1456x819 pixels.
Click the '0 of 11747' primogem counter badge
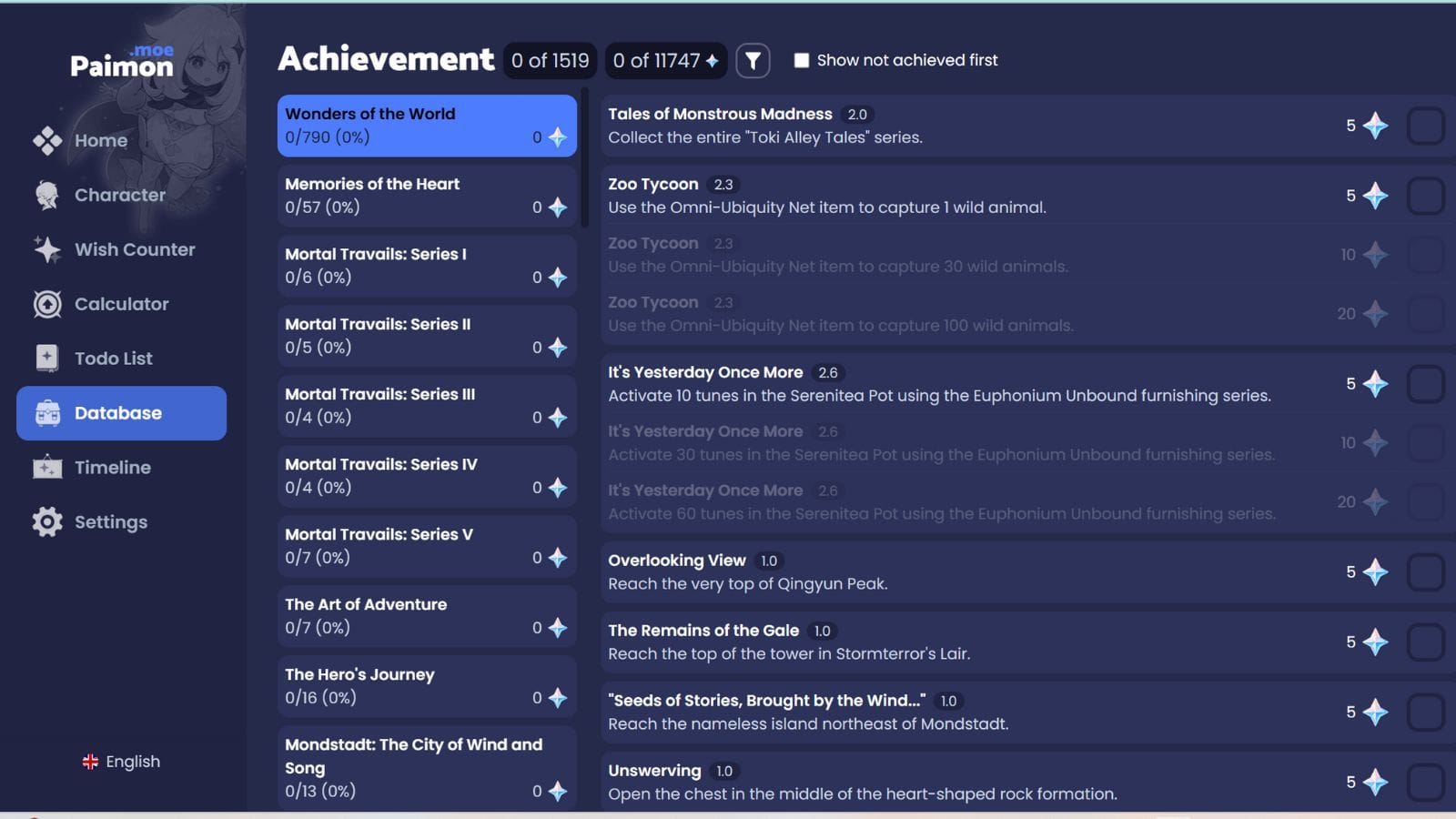click(x=665, y=60)
